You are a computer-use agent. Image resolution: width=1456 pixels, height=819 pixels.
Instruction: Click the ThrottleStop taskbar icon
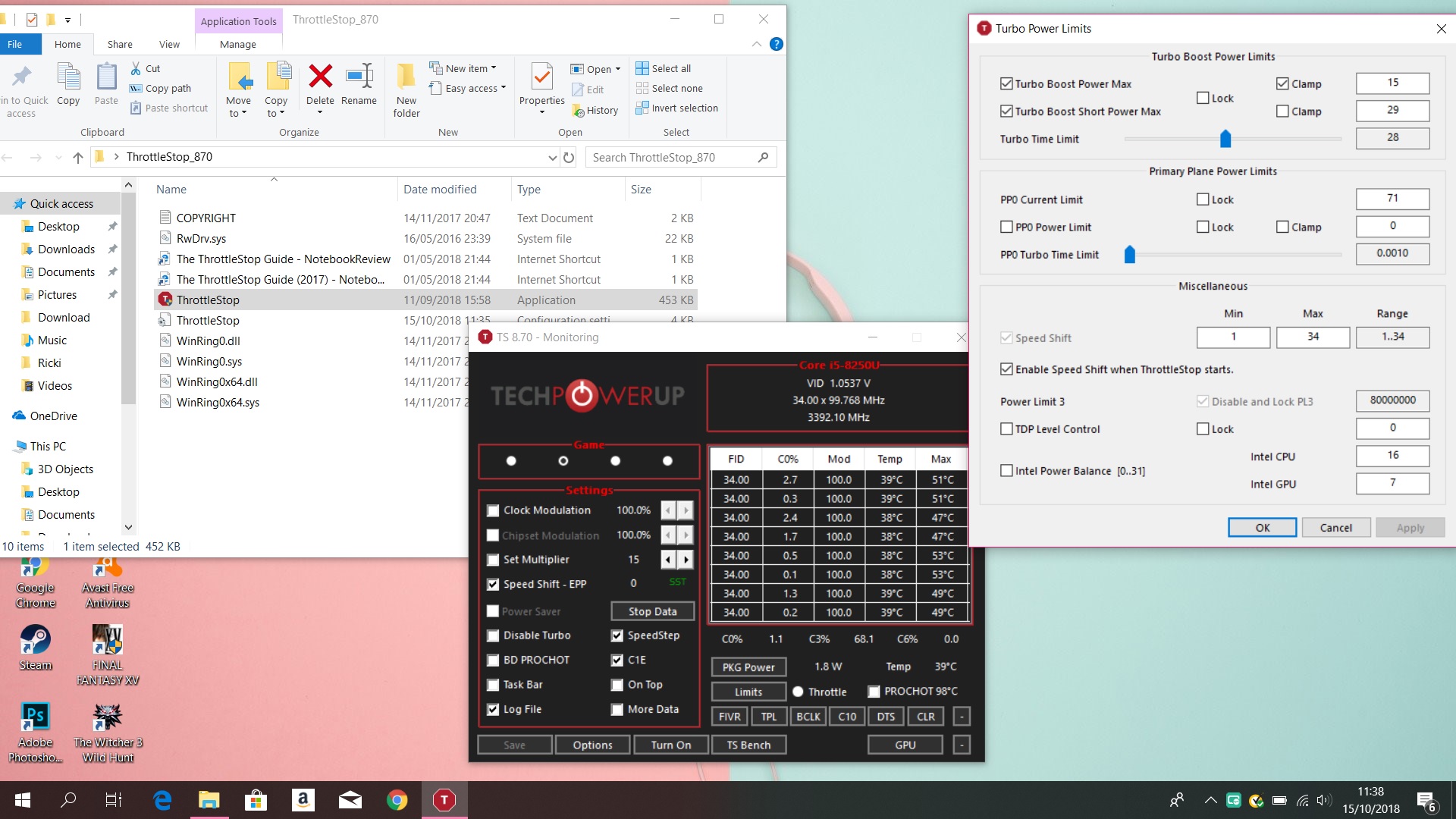tap(444, 799)
